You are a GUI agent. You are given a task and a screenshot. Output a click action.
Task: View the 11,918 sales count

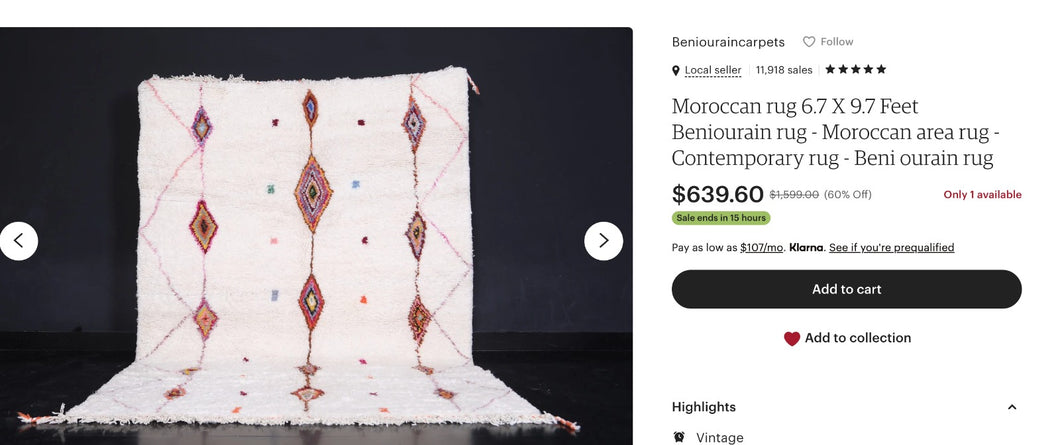(784, 70)
